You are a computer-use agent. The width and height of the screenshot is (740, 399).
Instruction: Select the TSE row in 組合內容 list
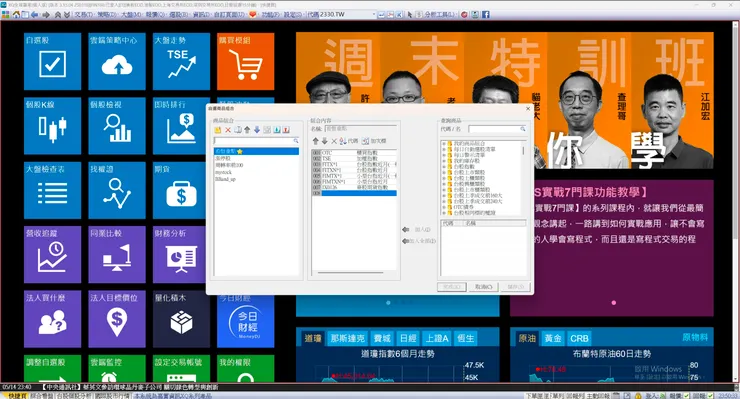(354, 159)
